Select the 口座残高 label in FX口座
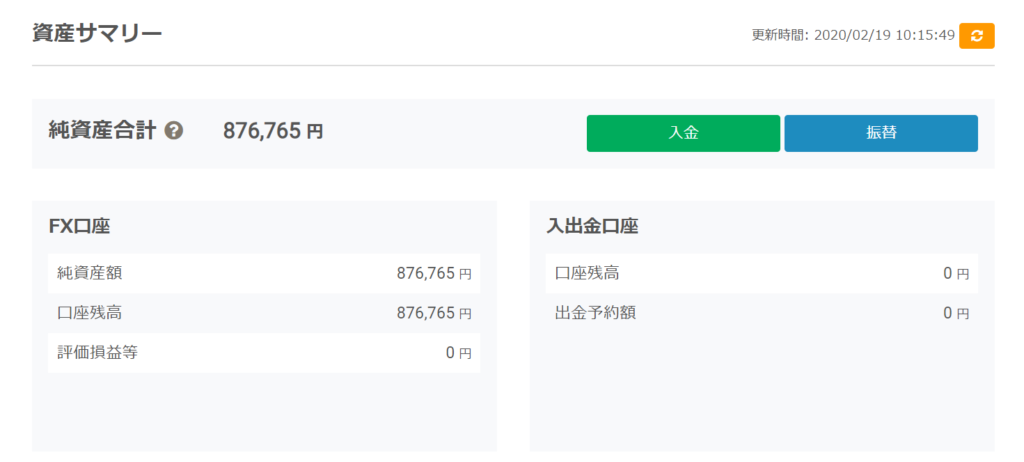This screenshot has width=1024, height=462. click(x=90, y=313)
